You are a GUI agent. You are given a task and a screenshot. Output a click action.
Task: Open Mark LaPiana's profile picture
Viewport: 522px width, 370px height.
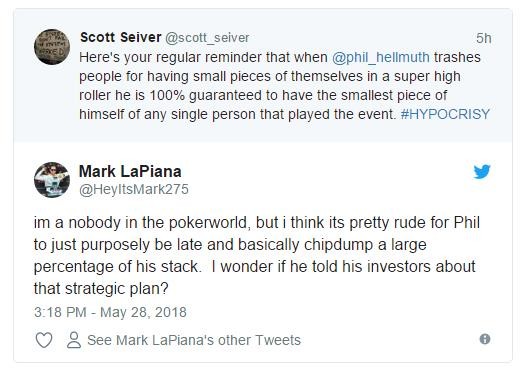pos(52,180)
